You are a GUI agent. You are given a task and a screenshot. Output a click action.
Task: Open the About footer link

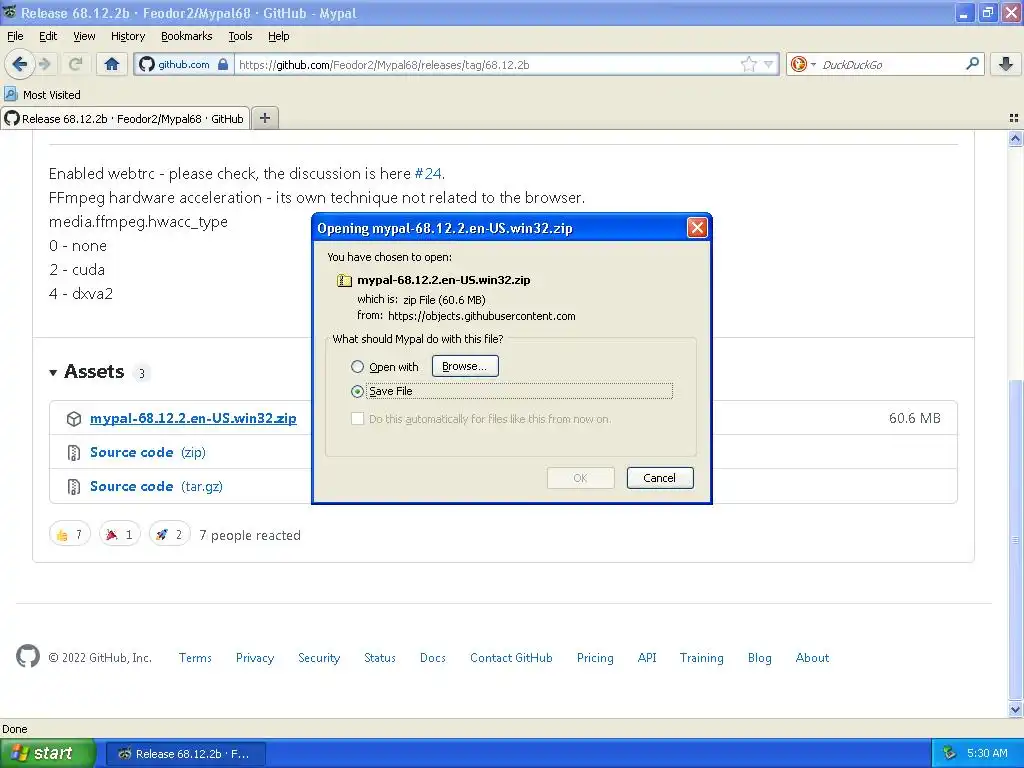(812, 658)
